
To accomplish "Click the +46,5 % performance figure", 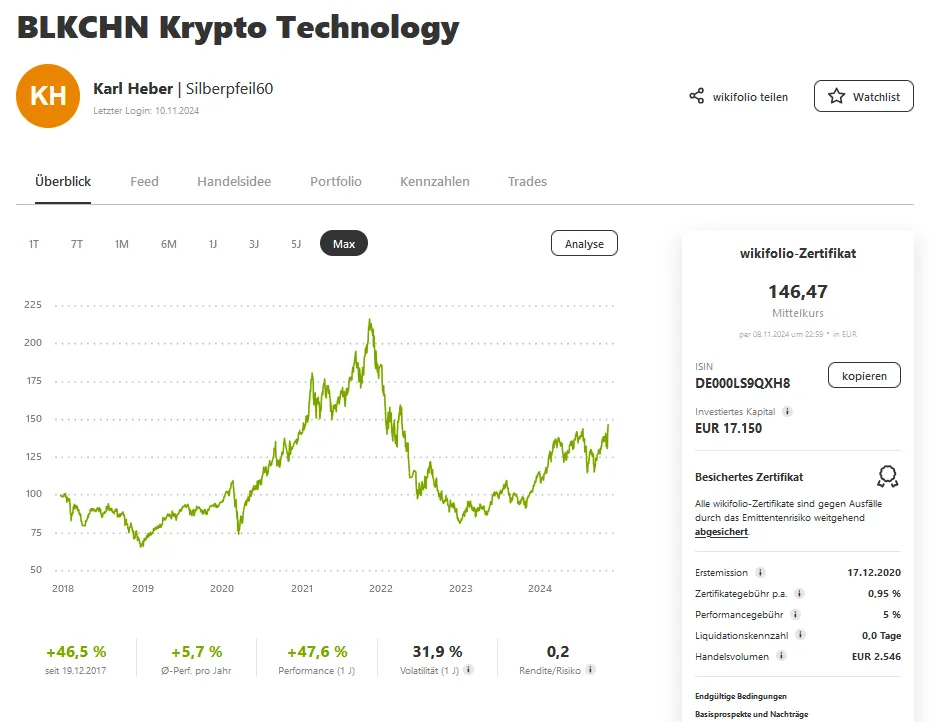I will (x=76, y=651).
